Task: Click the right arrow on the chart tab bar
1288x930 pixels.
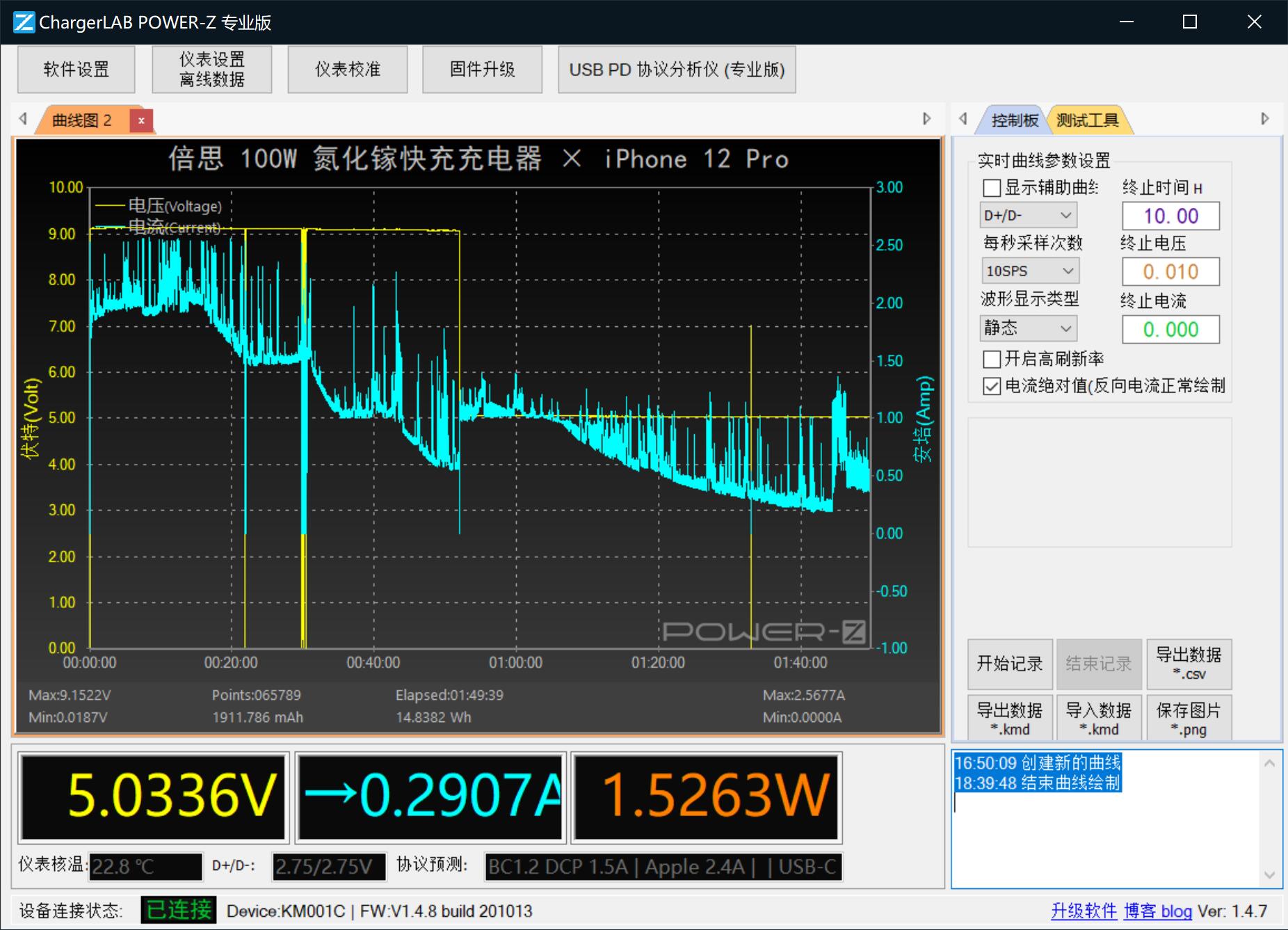Action: click(x=928, y=119)
